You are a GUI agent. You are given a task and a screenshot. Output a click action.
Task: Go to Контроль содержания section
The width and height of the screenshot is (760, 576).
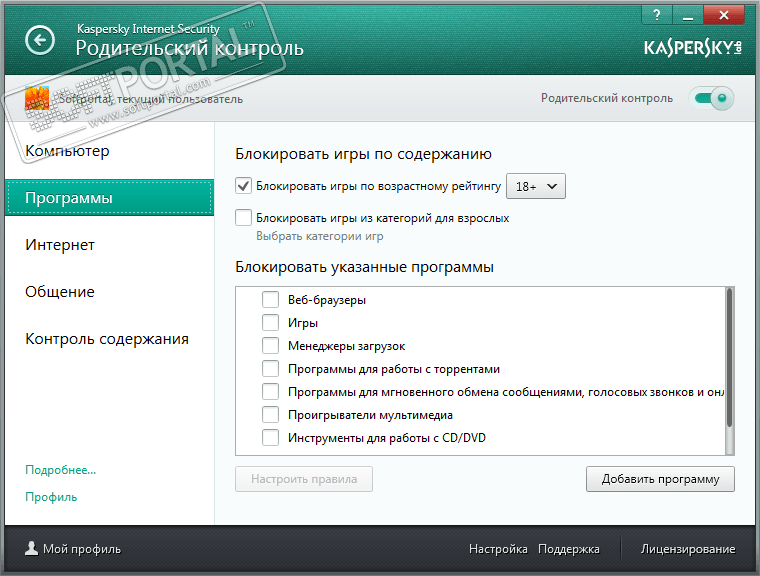click(x=110, y=338)
